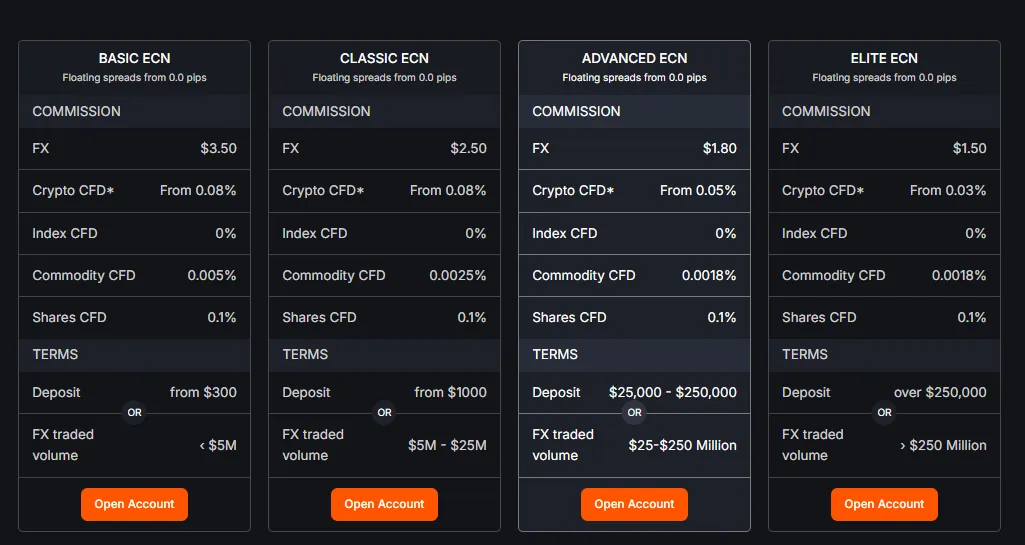The height and width of the screenshot is (545, 1025).
Task: Click Crypto CFD* label in Elite ECN card
Action: tap(823, 190)
